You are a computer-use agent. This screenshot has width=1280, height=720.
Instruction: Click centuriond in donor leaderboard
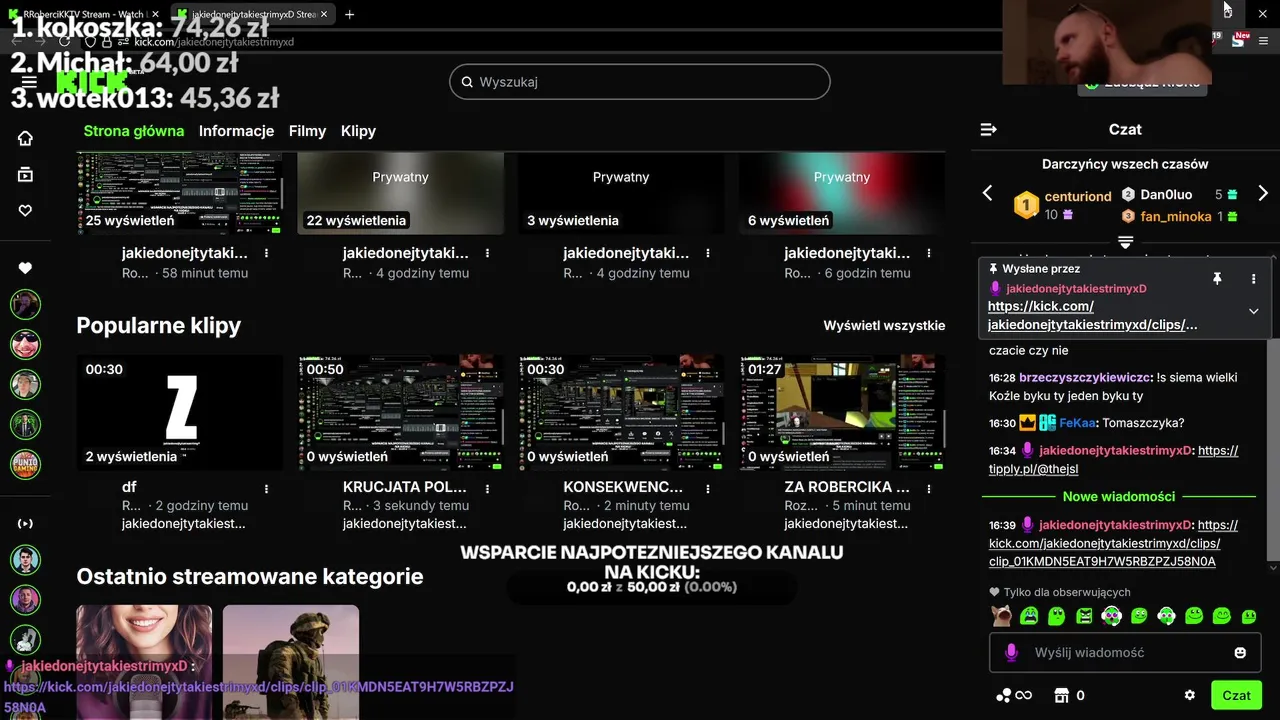click(1078, 197)
